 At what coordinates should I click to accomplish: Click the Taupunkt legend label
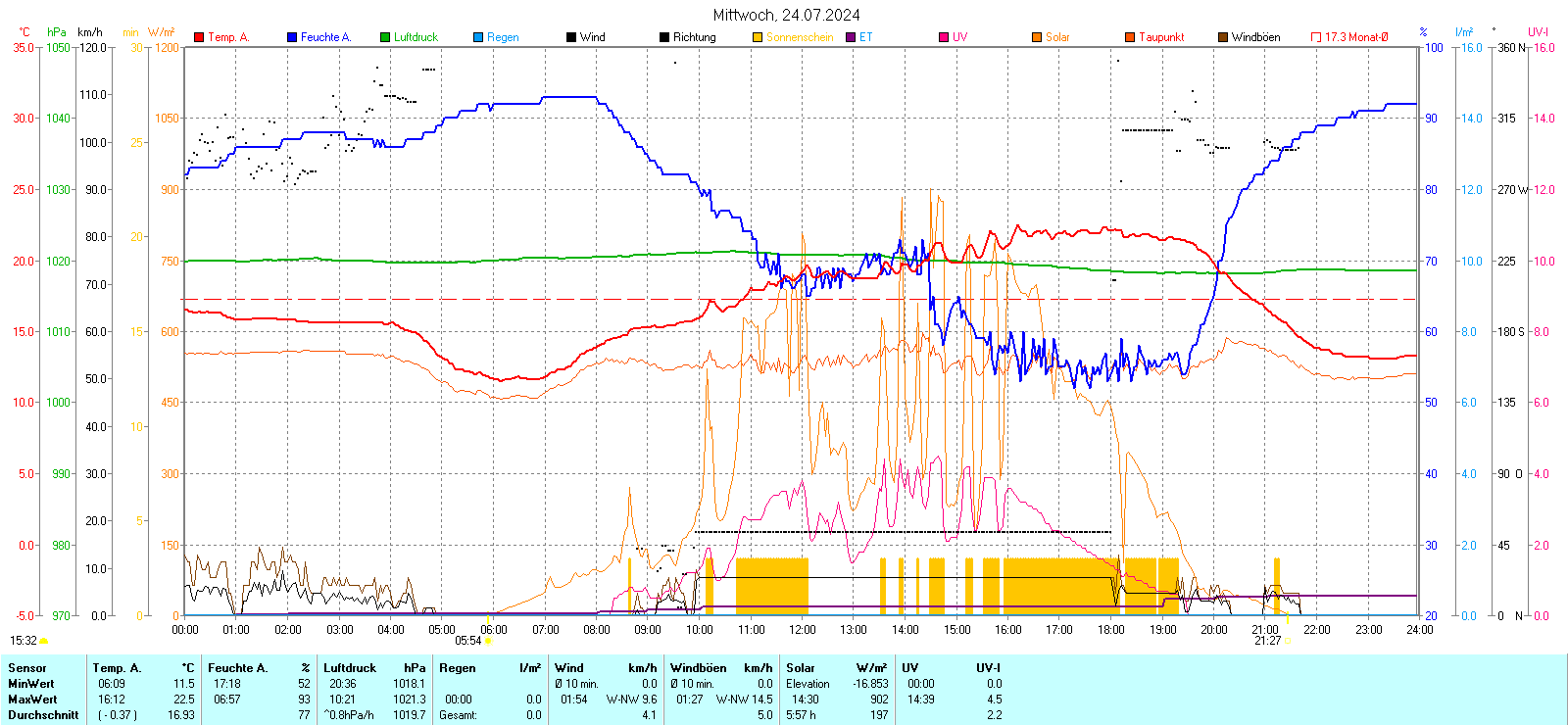pos(1161,37)
